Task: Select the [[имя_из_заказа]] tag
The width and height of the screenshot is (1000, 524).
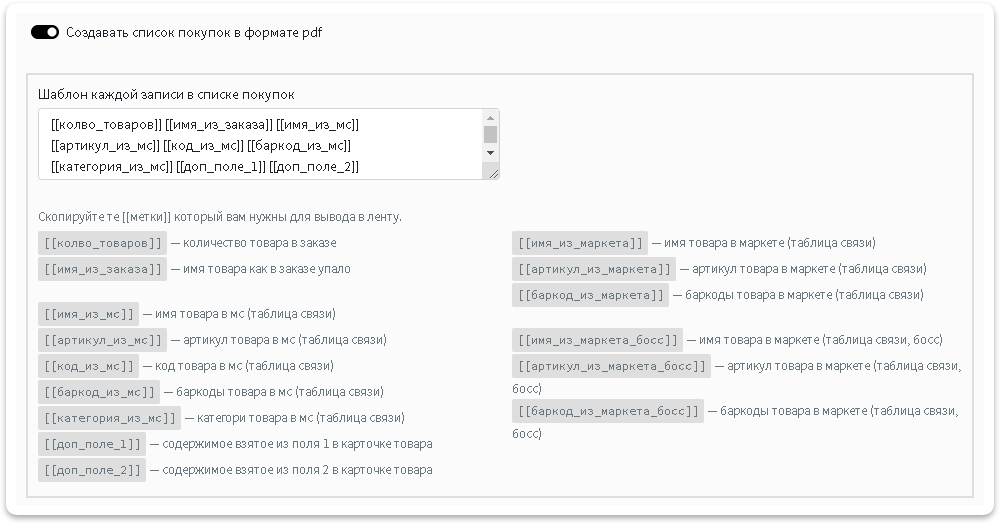Action: pos(102,269)
